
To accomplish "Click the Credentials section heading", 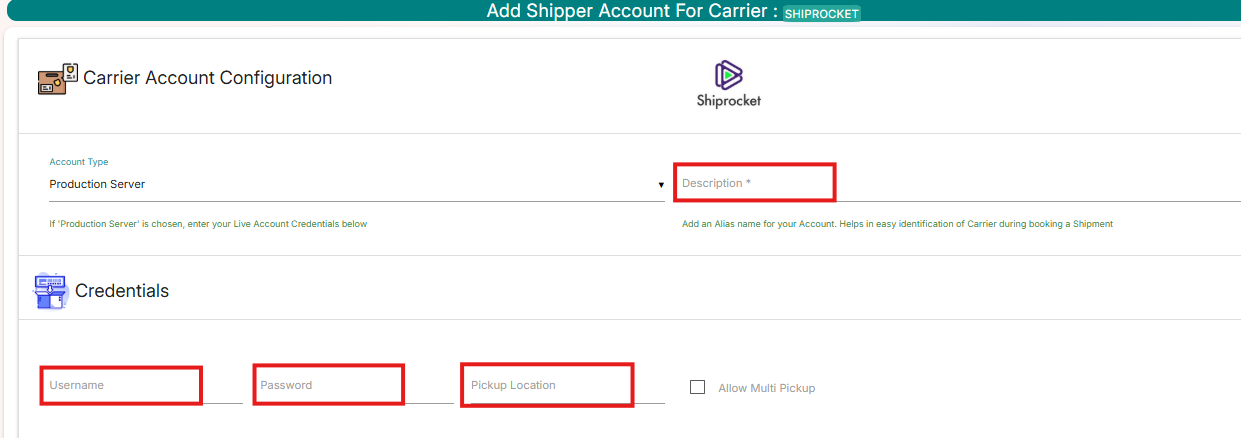I will tap(122, 291).
